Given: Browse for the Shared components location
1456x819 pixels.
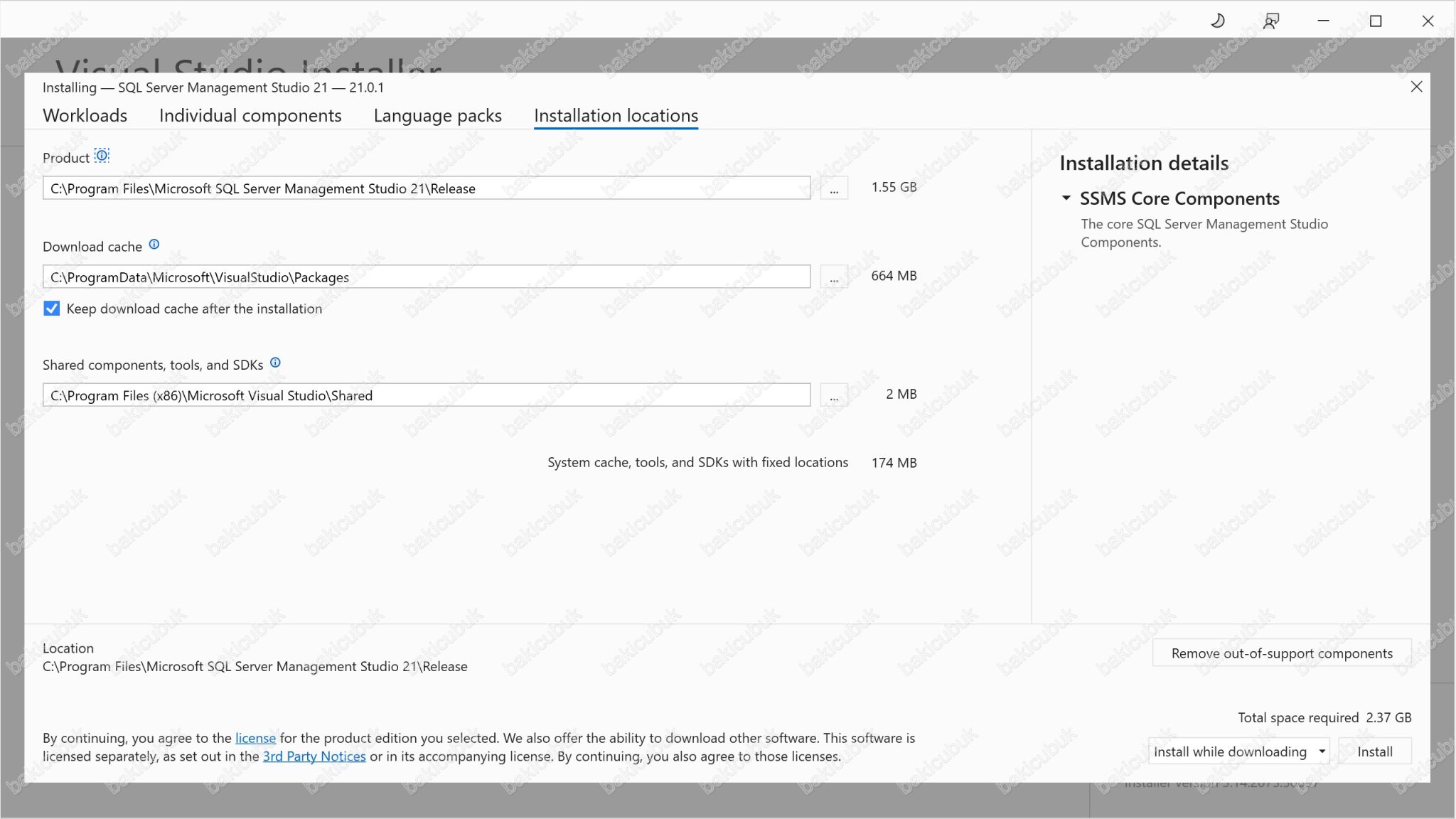Looking at the screenshot, I should (x=834, y=395).
